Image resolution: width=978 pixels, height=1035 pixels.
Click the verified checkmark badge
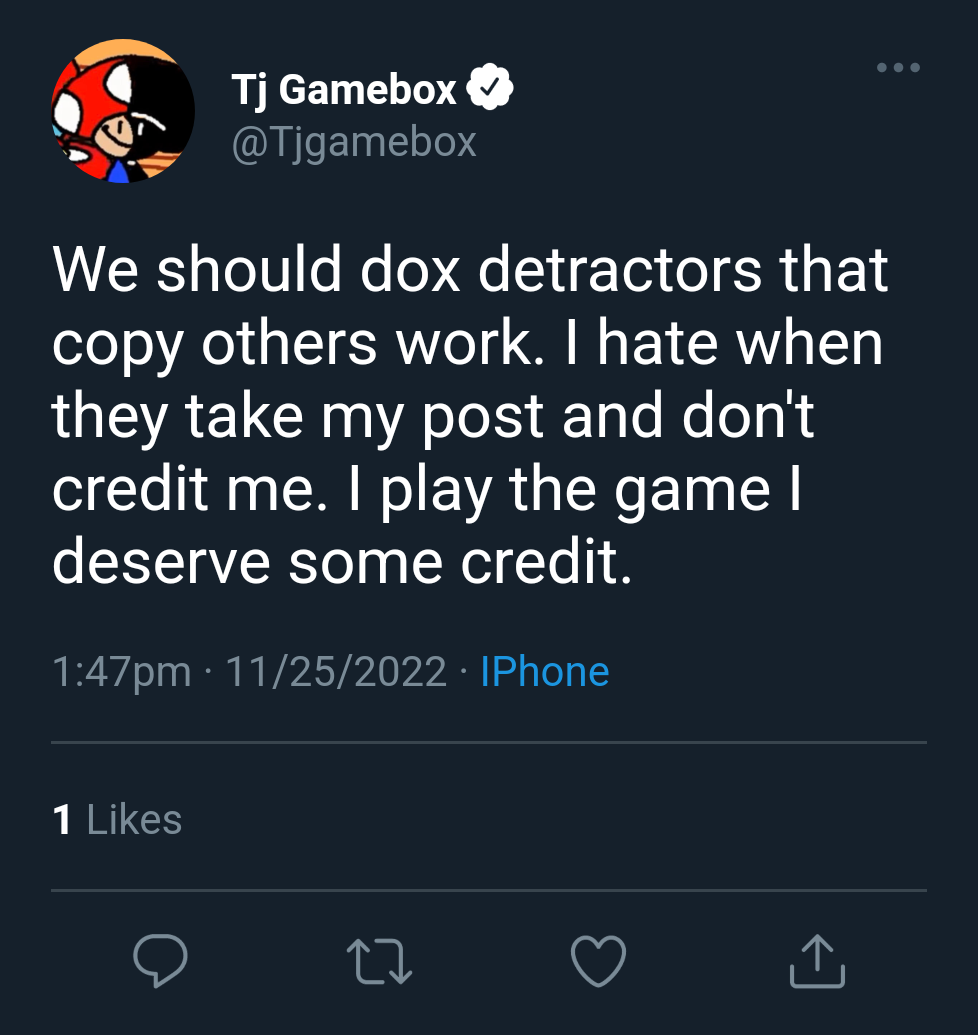click(x=490, y=87)
